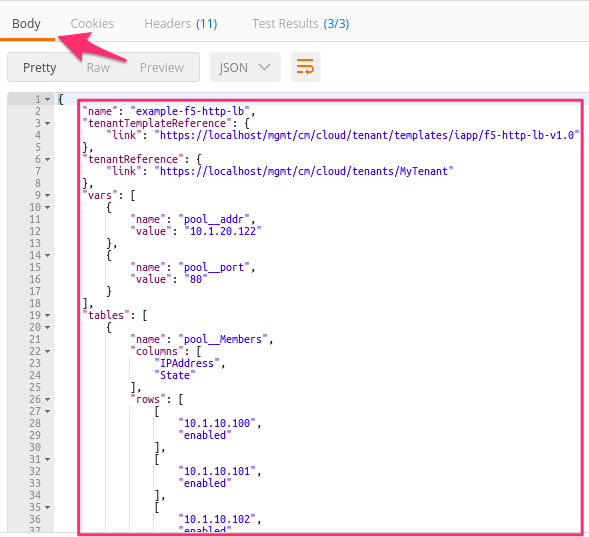Viewport: 589px width, 537px height.
Task: Select the Pretty view button
Action: (39, 68)
